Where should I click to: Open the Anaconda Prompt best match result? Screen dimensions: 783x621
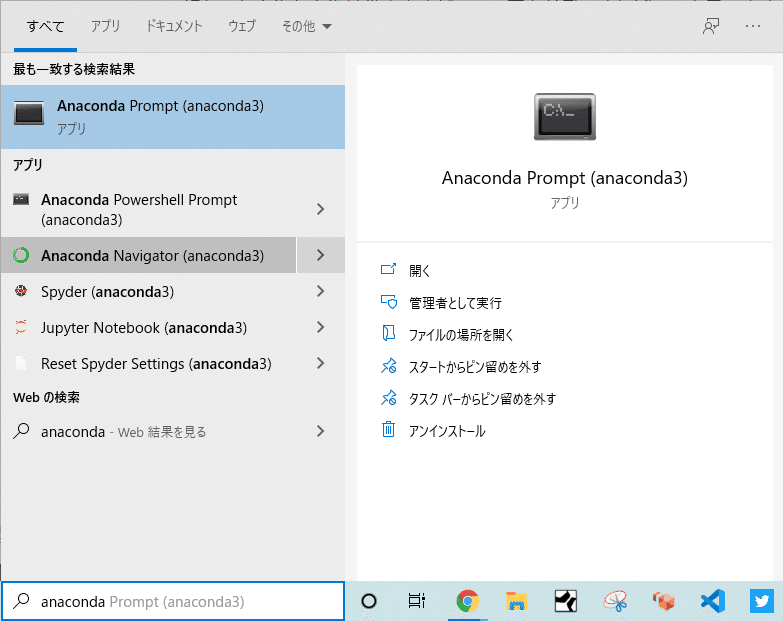tap(173, 117)
